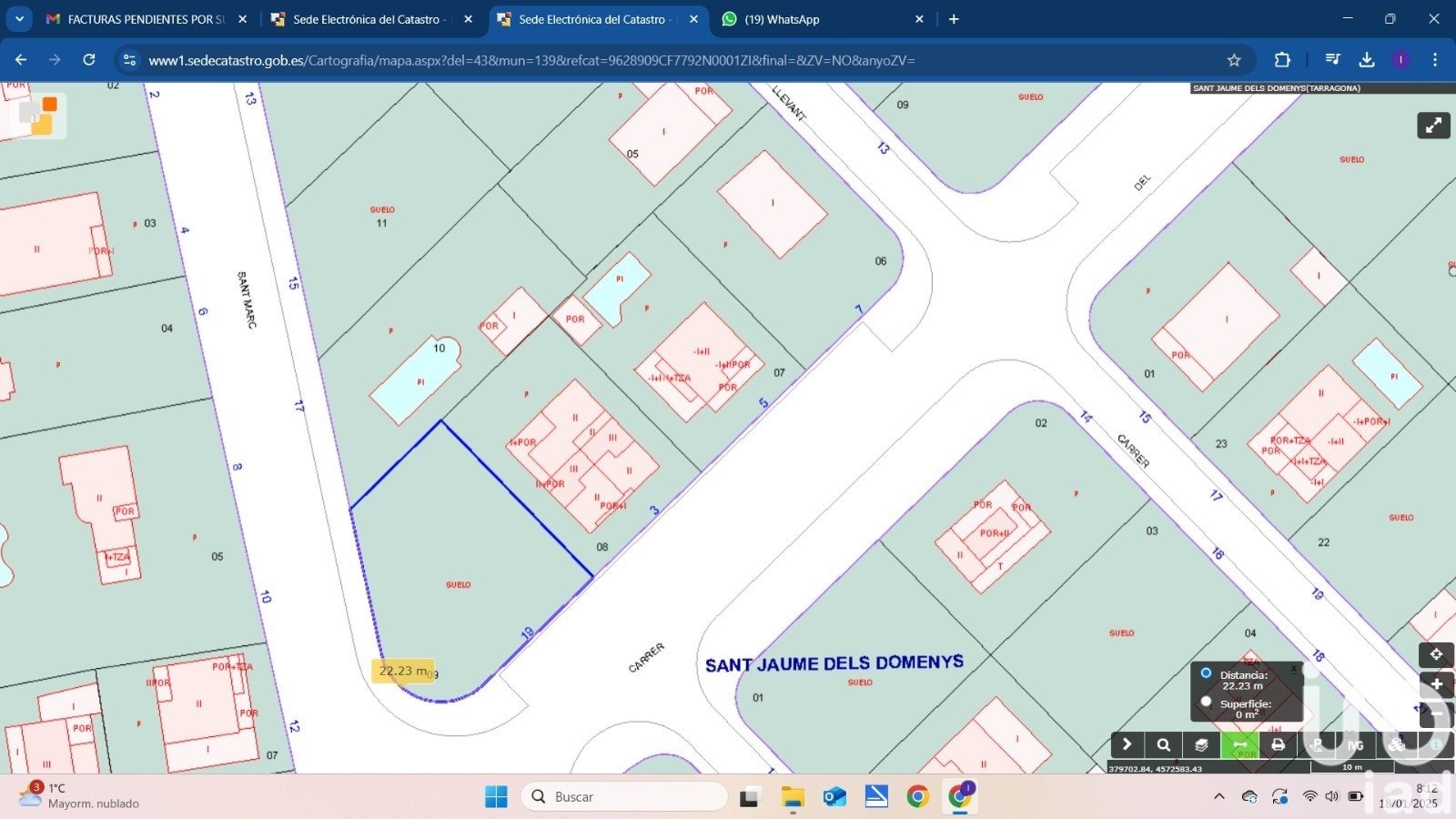Print the cadastral map
This screenshot has height=819, width=1456.
coord(1278,744)
